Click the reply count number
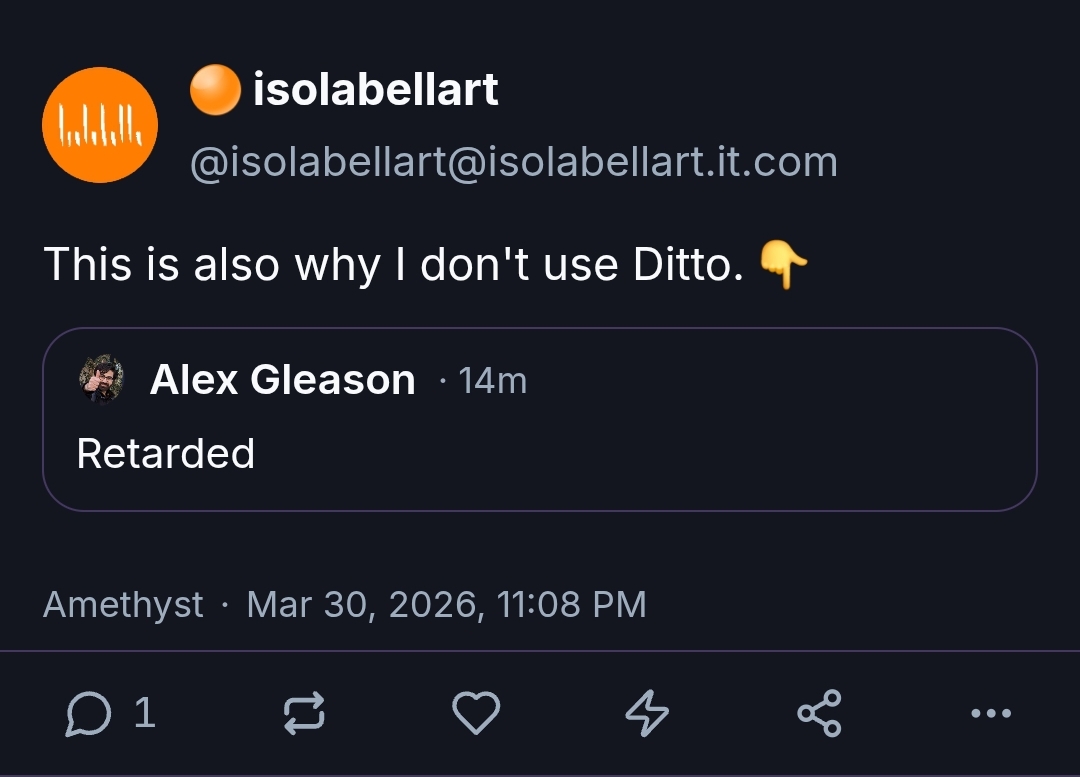Image resolution: width=1080 pixels, height=777 pixels. 144,713
